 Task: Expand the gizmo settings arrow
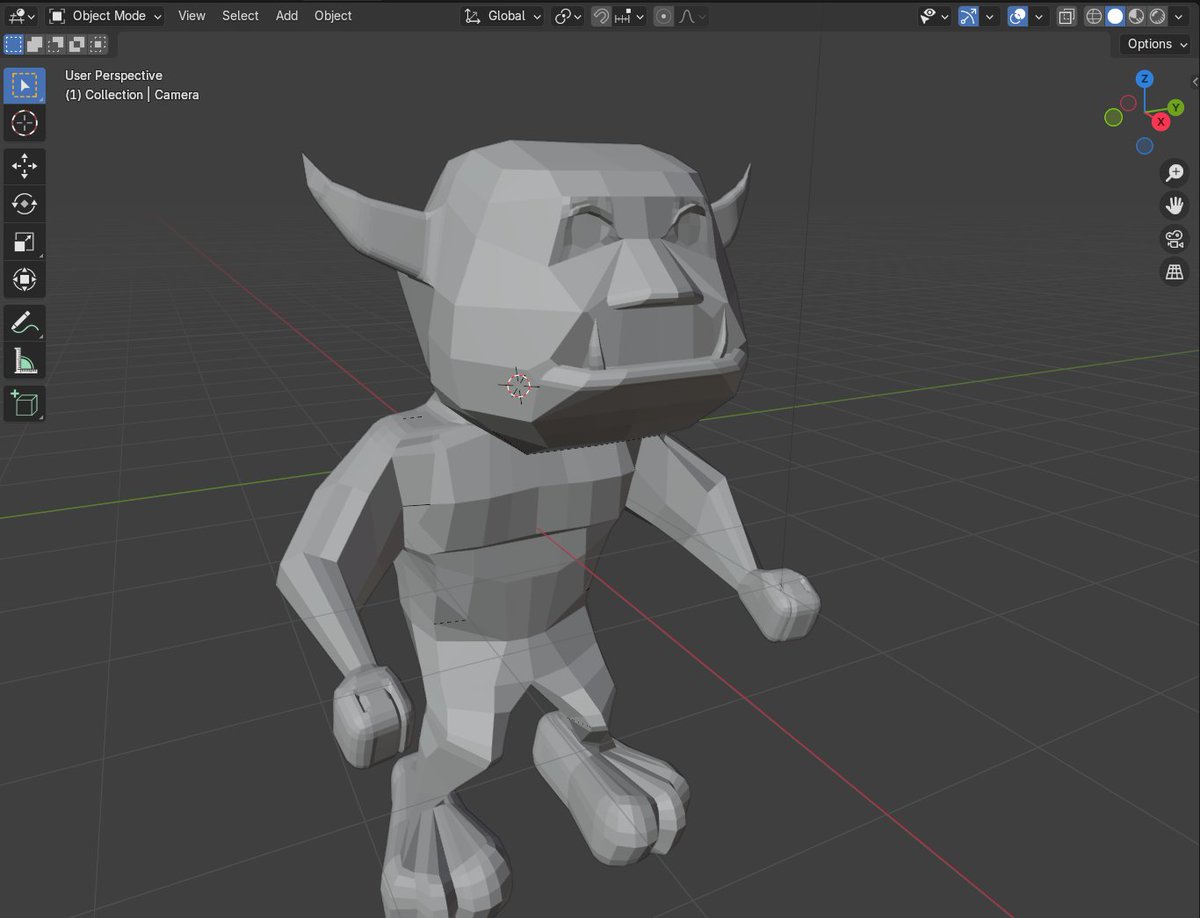(990, 16)
